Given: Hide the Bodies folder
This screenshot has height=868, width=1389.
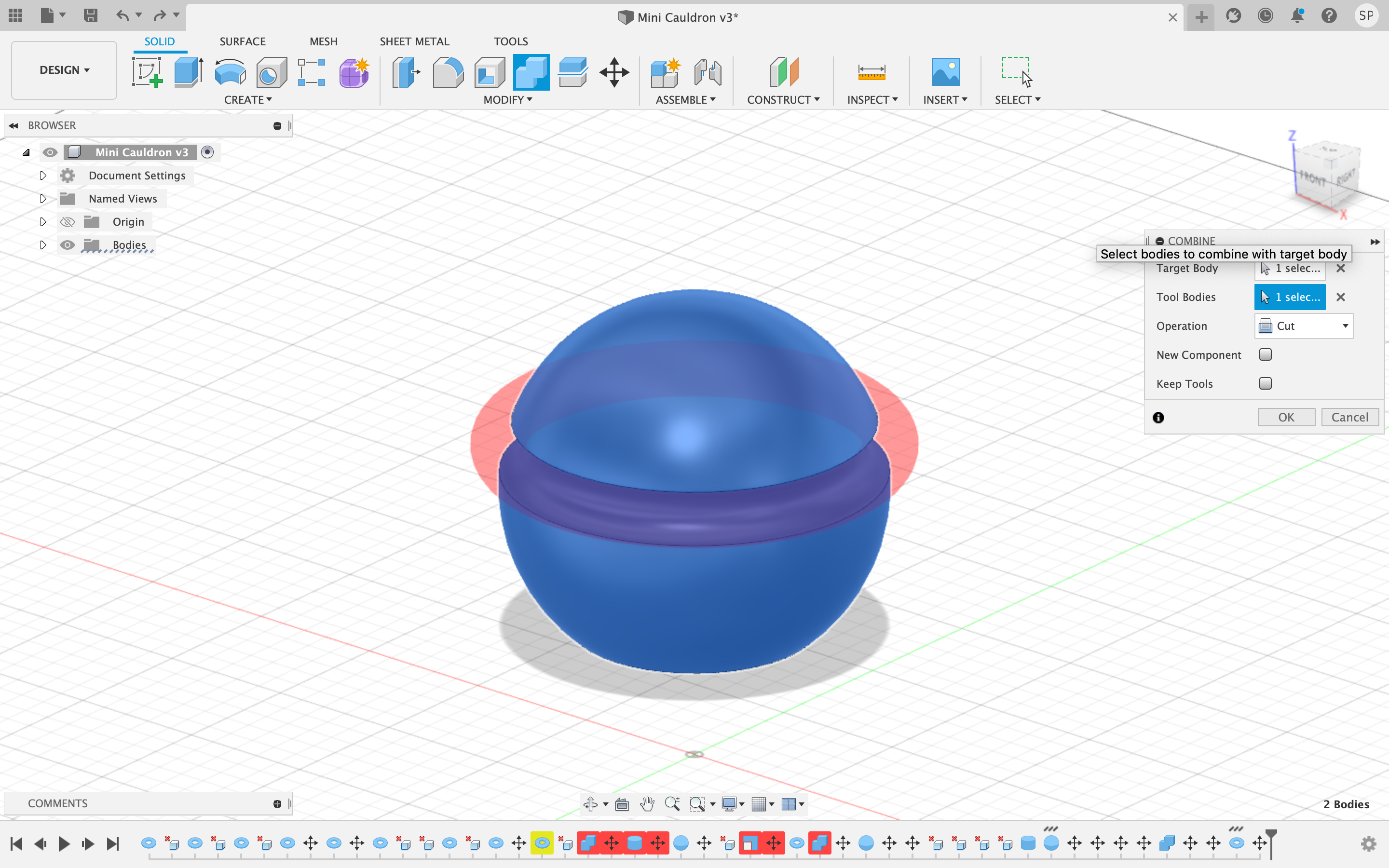Looking at the screenshot, I should click(68, 245).
